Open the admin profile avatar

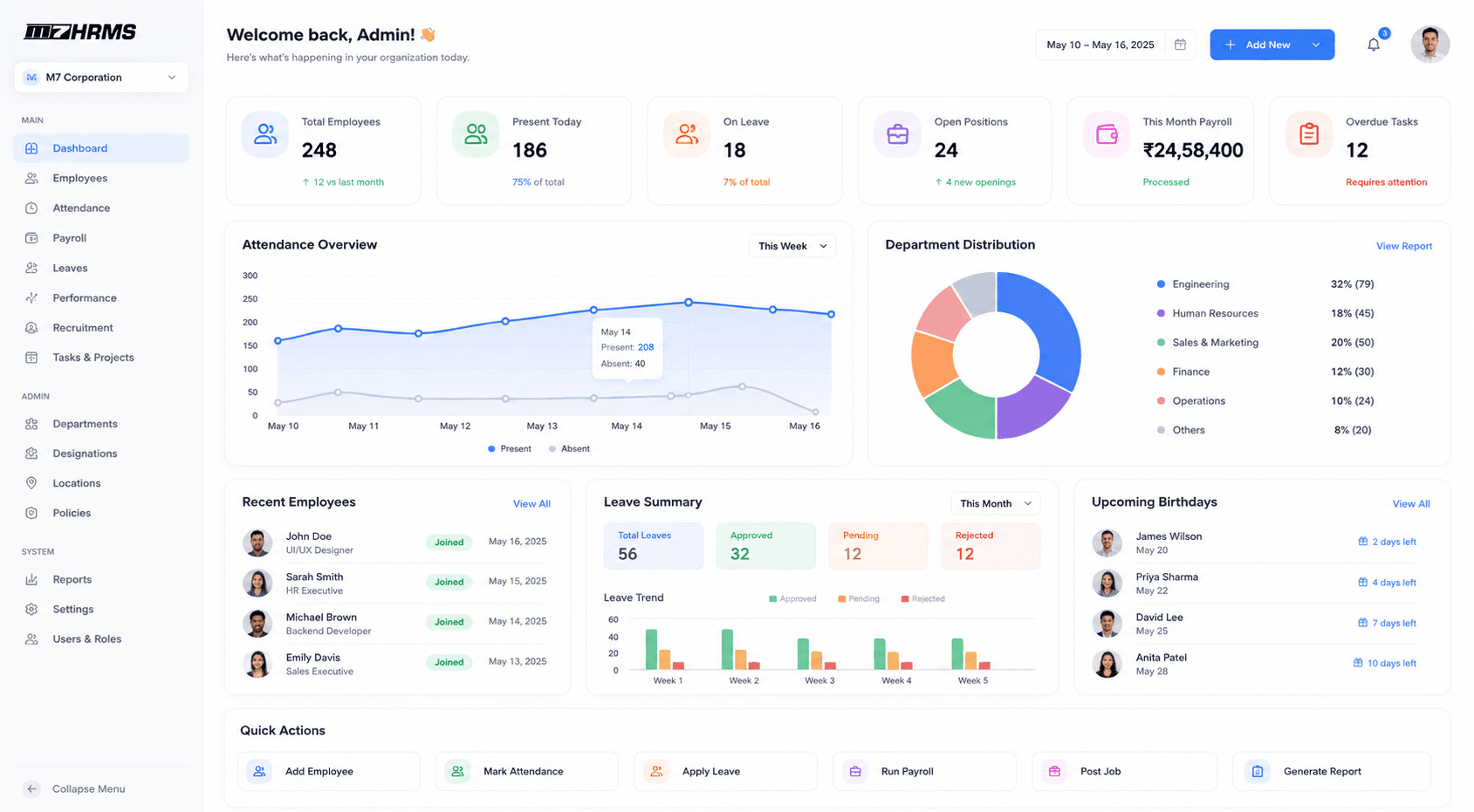[1429, 44]
